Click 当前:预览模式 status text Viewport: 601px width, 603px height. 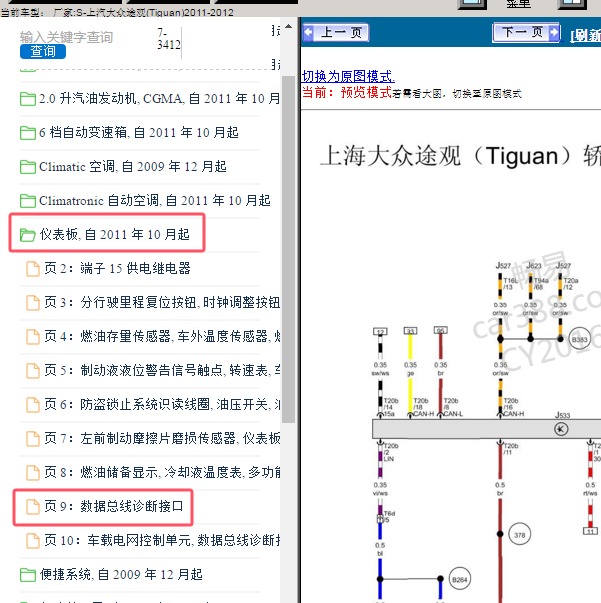pyautogui.click(x=347, y=93)
